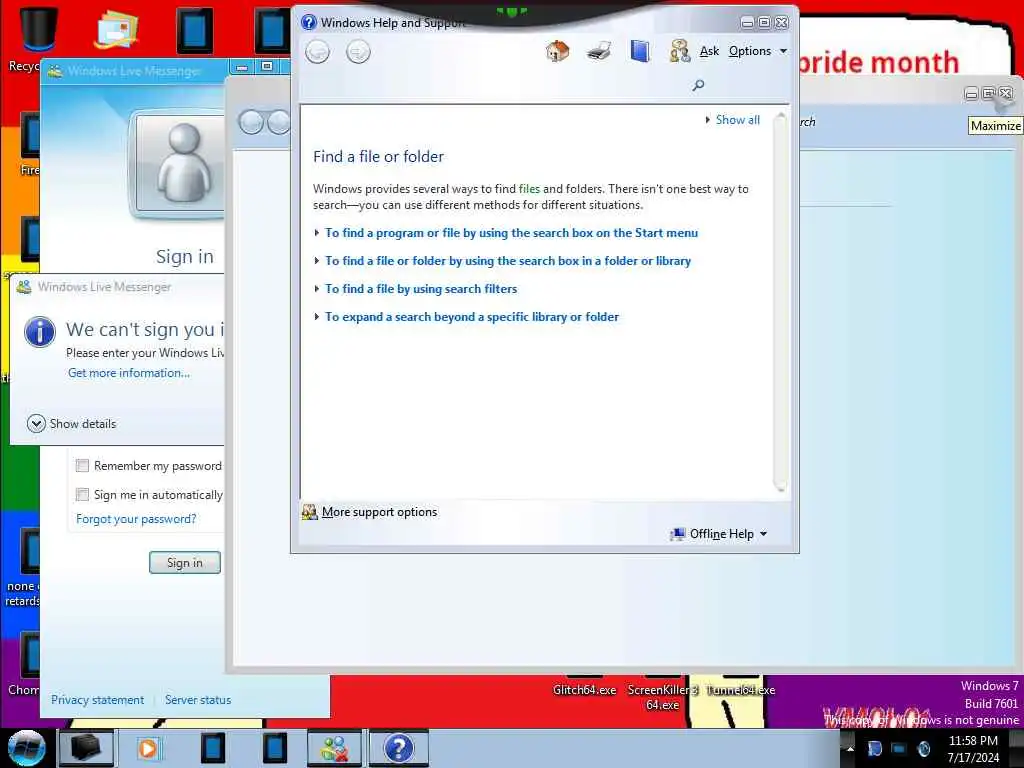The width and height of the screenshot is (1024, 768).
Task: Open the Offline Help dropdown
Action: (719, 534)
